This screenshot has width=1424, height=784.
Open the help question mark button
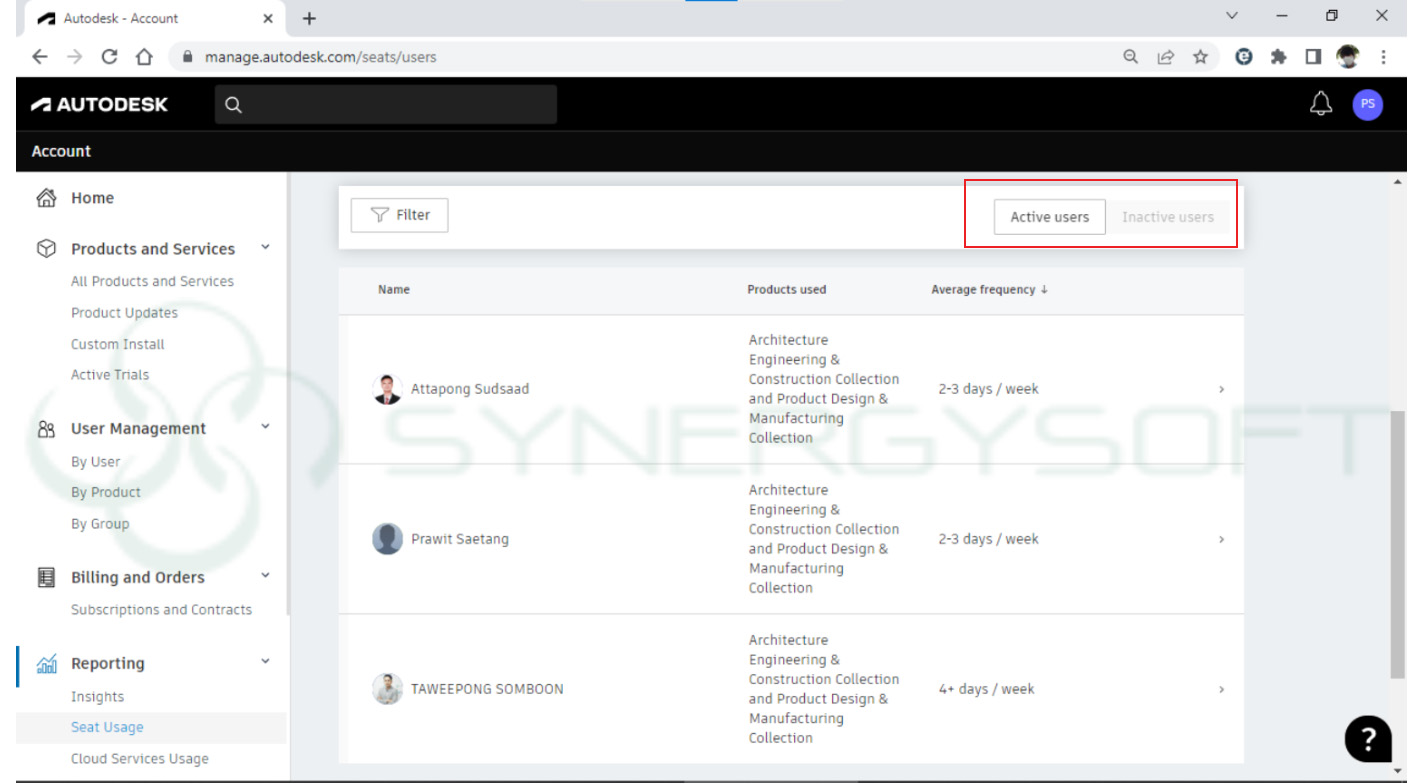(x=1367, y=739)
